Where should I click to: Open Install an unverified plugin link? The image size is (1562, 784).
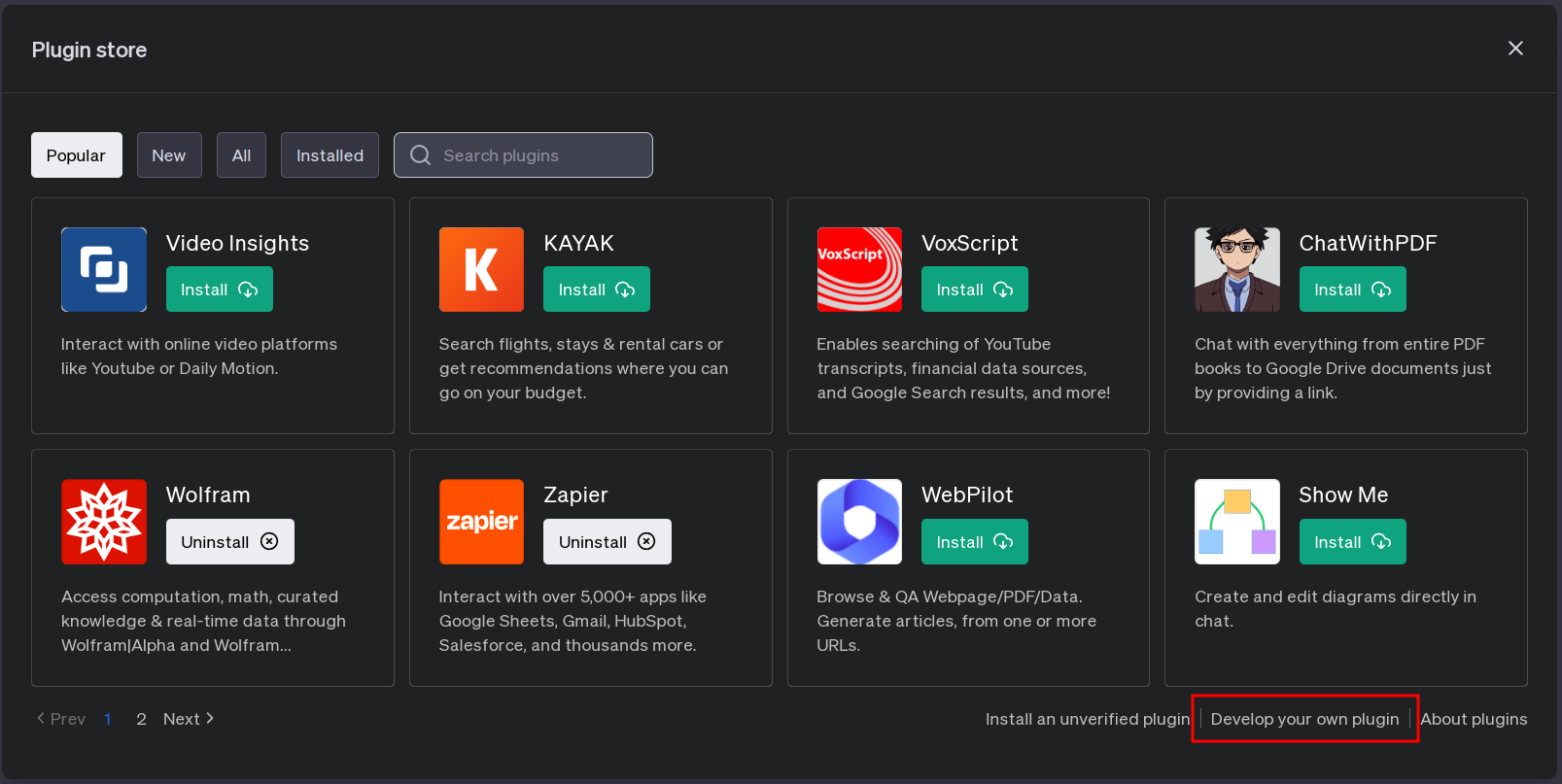point(1087,719)
